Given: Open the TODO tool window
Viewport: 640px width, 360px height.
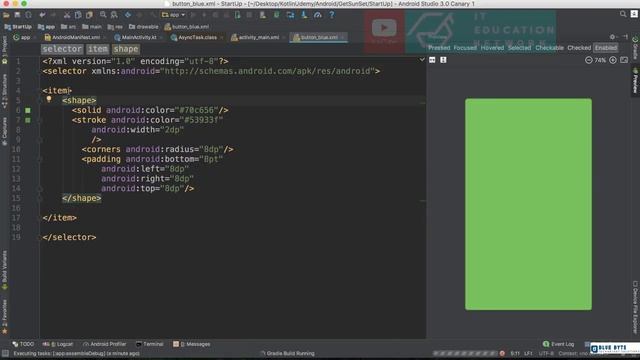Looking at the screenshot, I should (23, 344).
